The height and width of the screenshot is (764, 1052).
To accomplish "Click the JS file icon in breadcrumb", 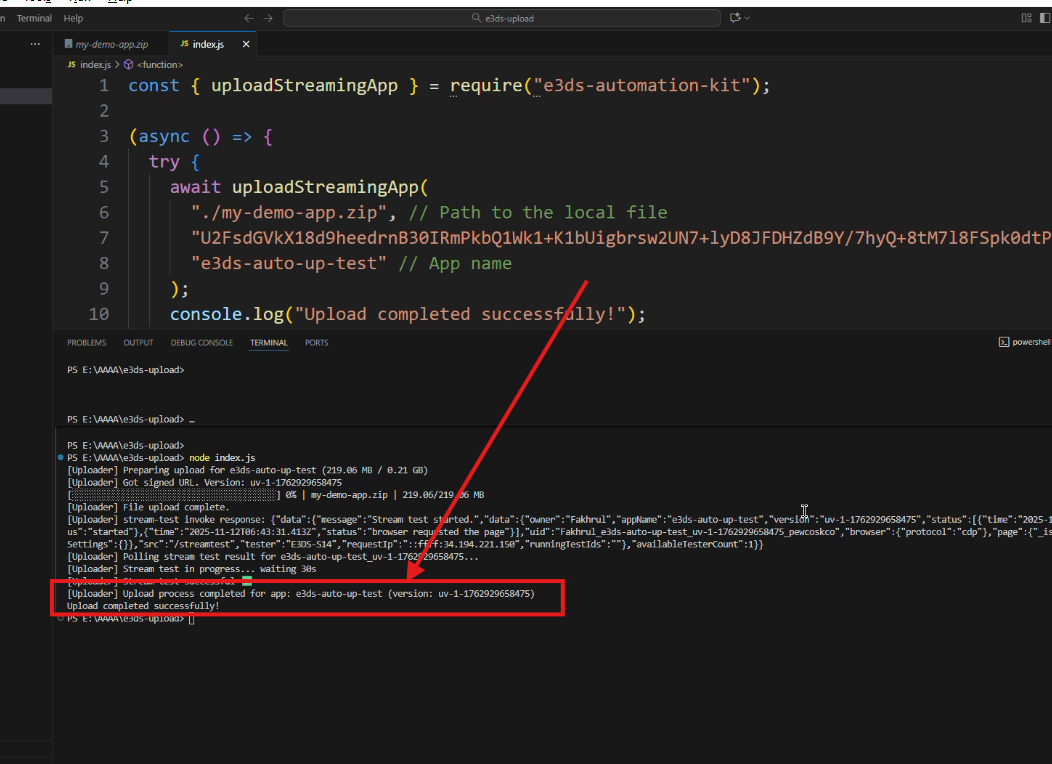I will click(71, 64).
